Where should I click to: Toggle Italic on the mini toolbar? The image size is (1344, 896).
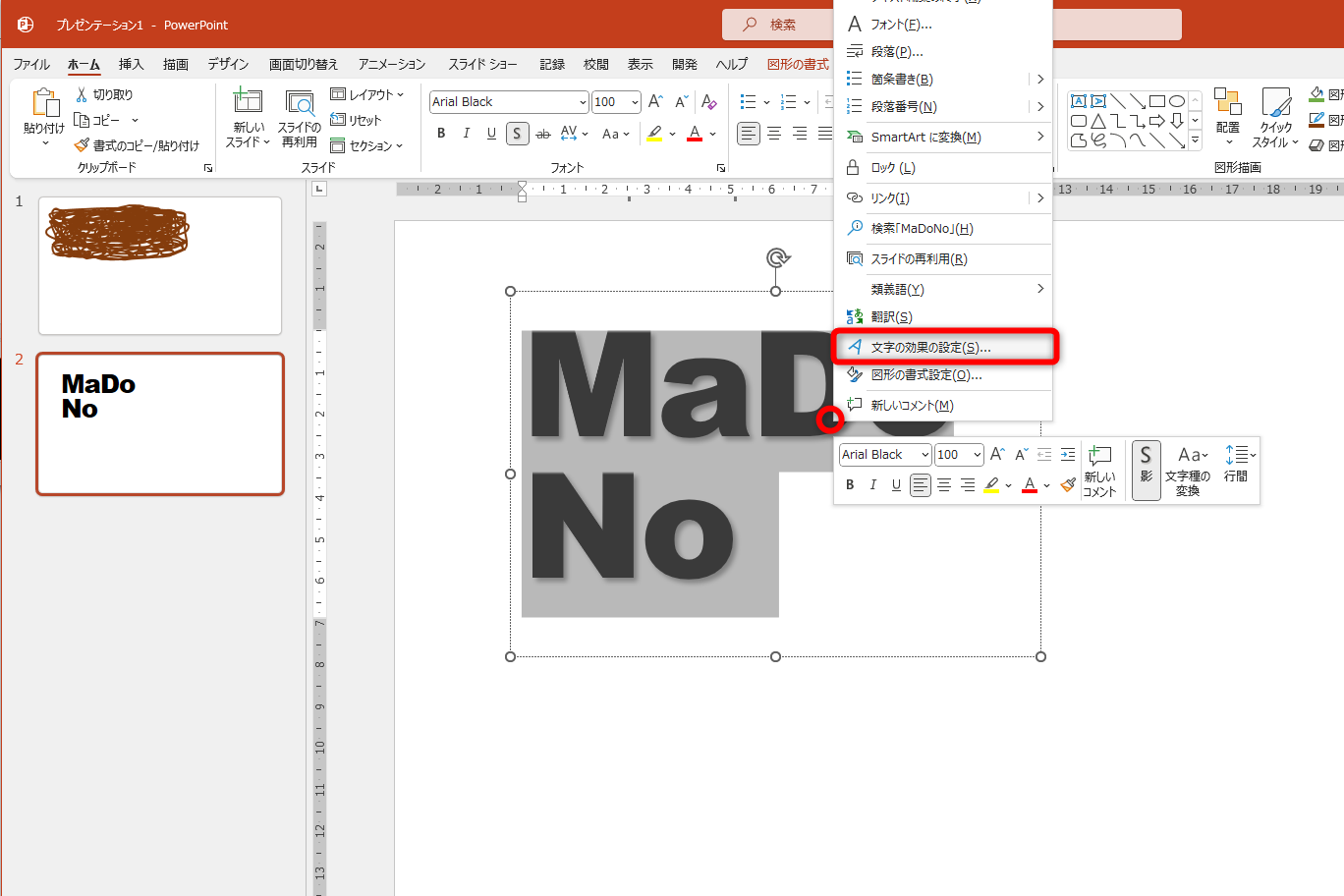point(872,484)
